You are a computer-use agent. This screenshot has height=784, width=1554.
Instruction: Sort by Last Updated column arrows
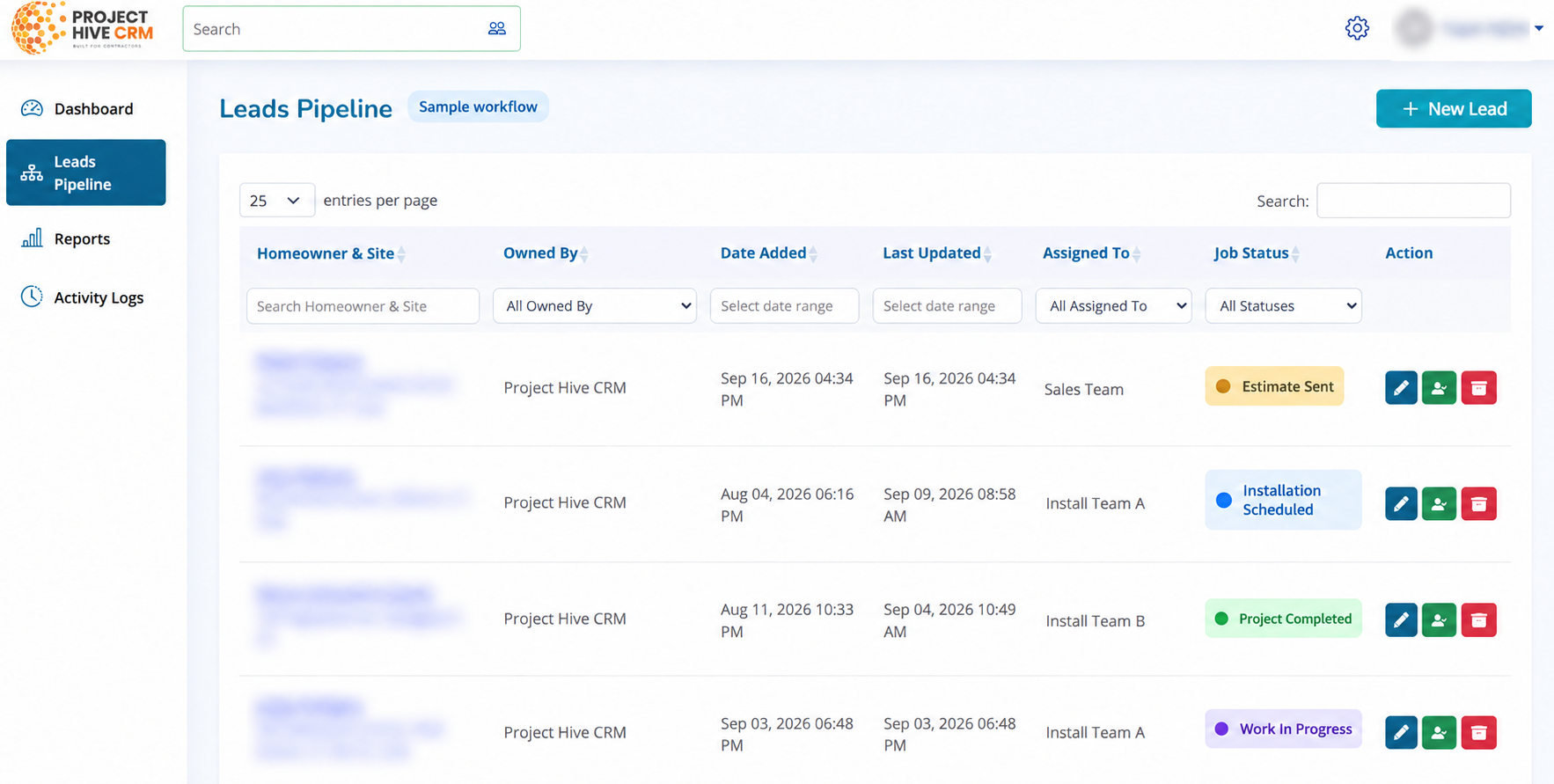click(988, 254)
